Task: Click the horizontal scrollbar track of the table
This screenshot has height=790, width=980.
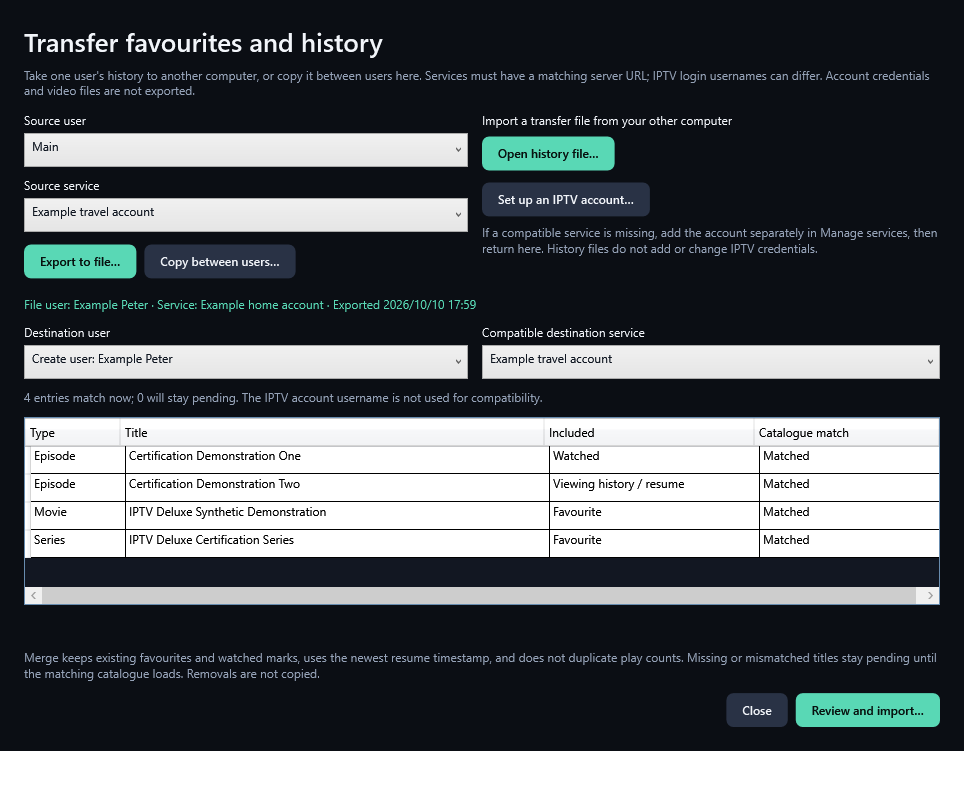Action: click(479, 596)
